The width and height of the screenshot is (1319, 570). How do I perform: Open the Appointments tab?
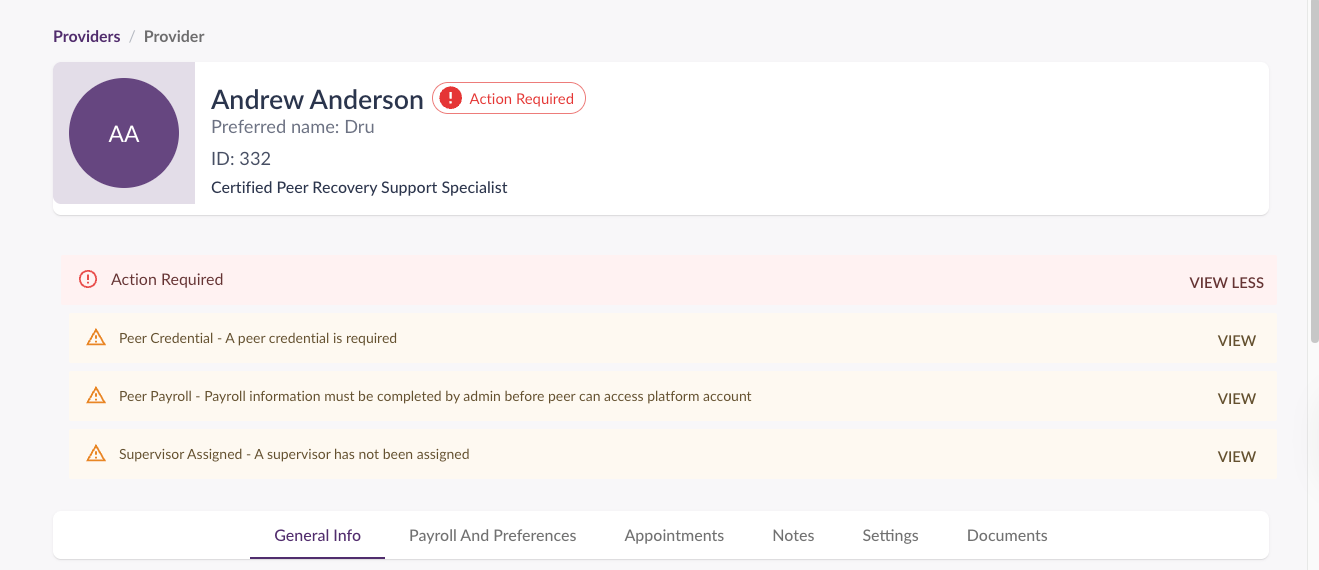tap(674, 535)
